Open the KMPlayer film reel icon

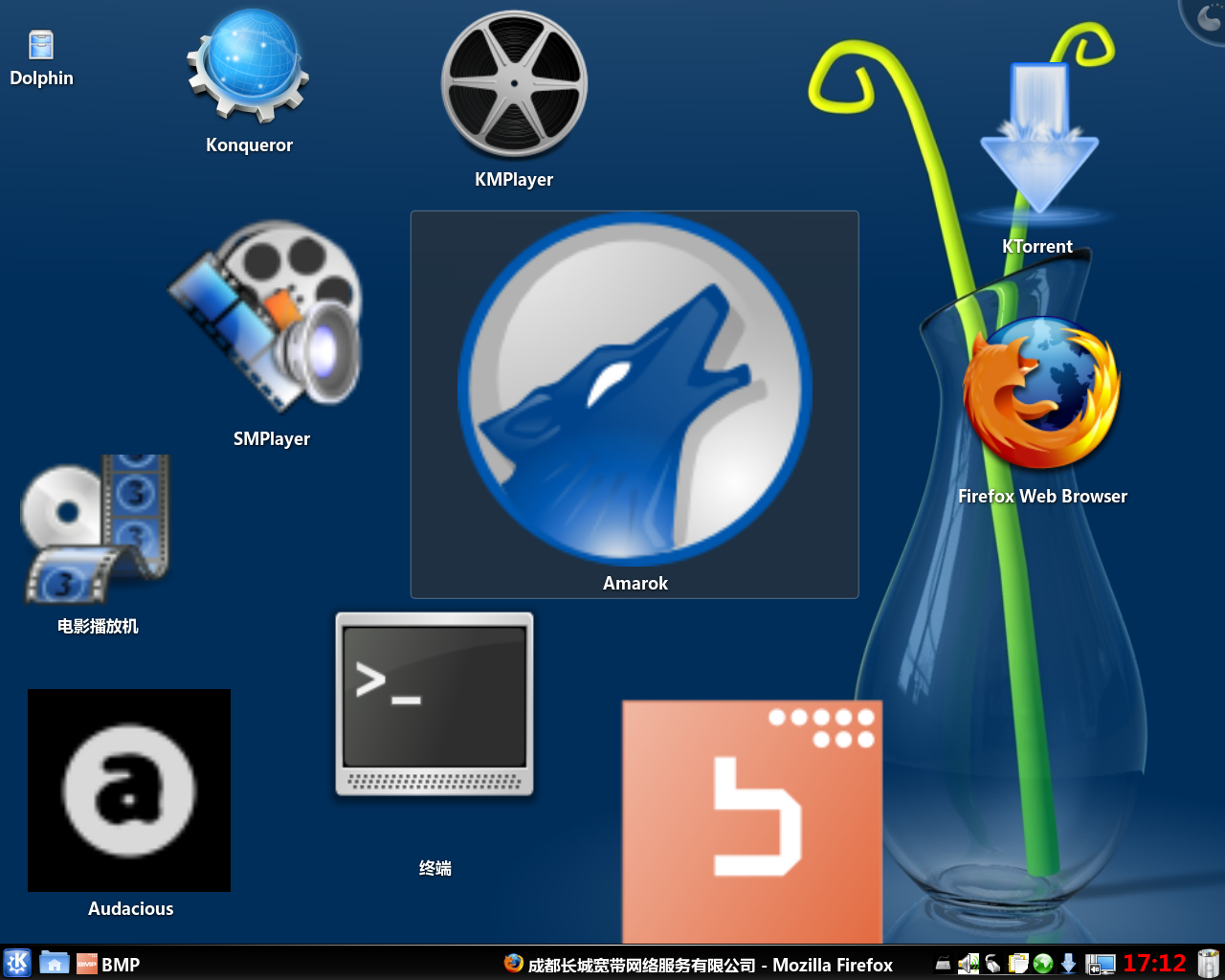pyautogui.click(x=514, y=84)
